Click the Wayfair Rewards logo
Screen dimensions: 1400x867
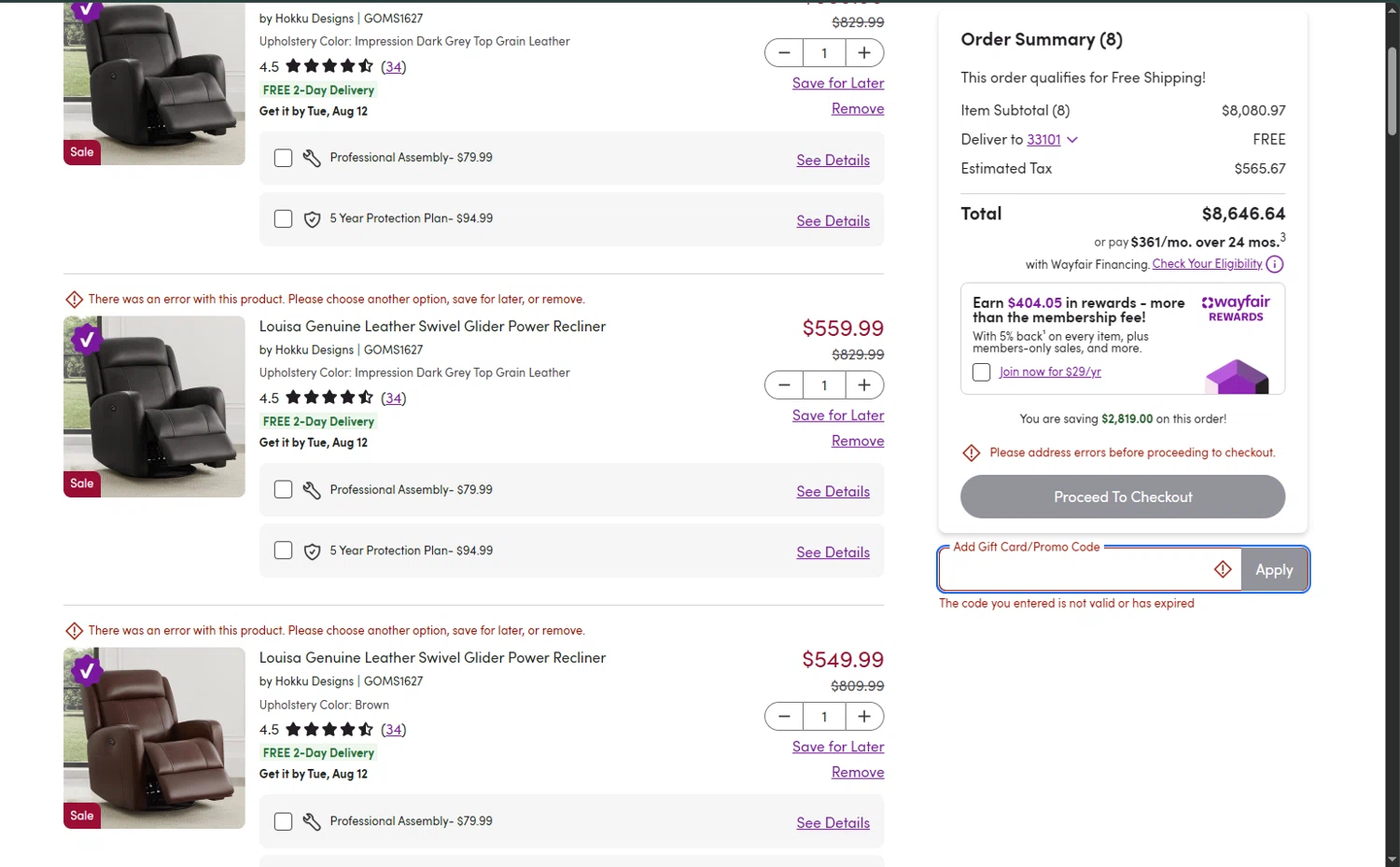point(1236,308)
